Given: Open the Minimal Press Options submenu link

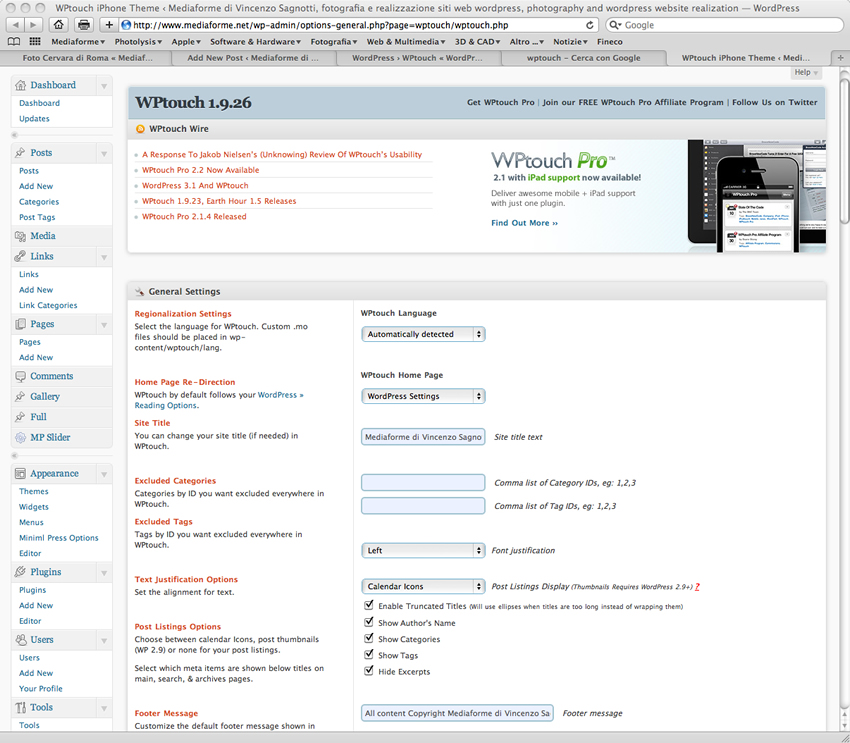Looking at the screenshot, I should (59, 538).
